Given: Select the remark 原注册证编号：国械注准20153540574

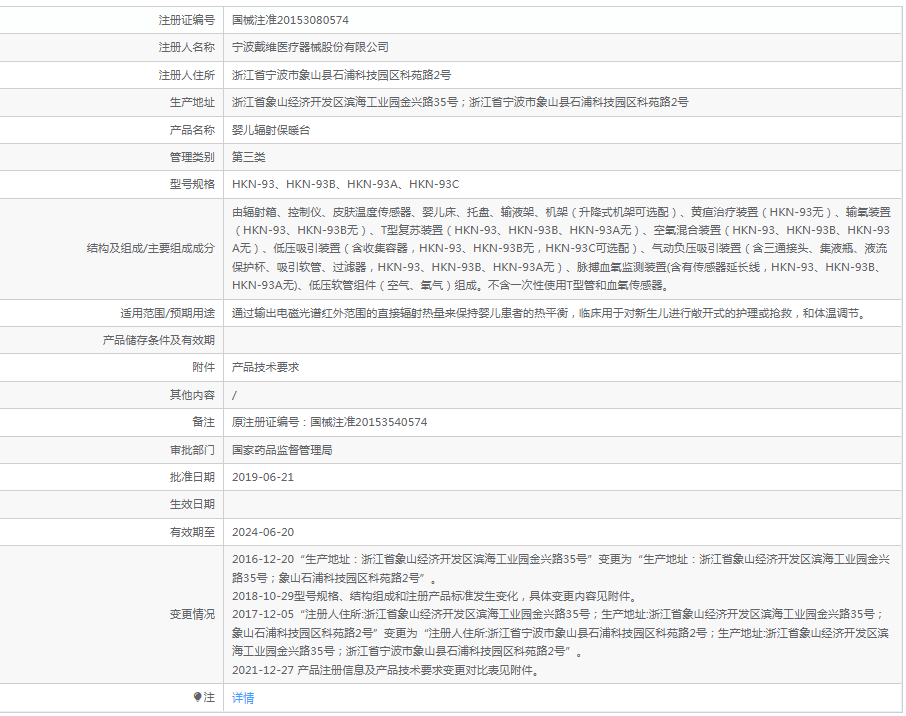Looking at the screenshot, I should [329, 422].
